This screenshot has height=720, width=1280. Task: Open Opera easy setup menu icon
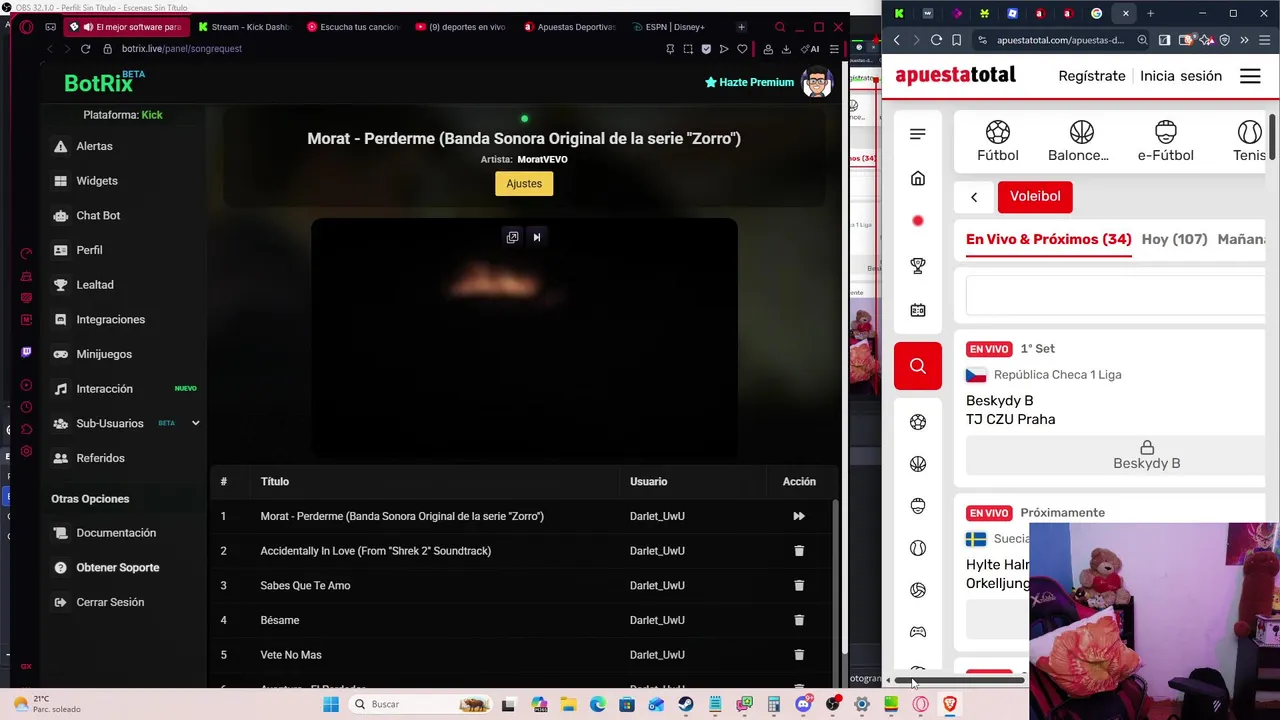[834, 49]
